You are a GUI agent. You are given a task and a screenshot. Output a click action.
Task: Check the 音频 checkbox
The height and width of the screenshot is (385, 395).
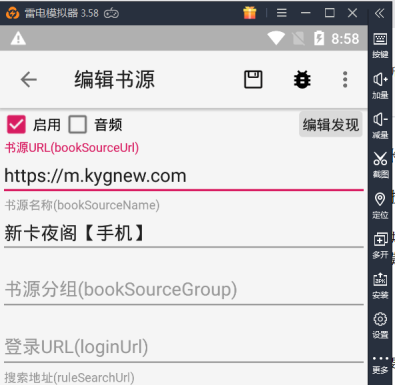77,125
